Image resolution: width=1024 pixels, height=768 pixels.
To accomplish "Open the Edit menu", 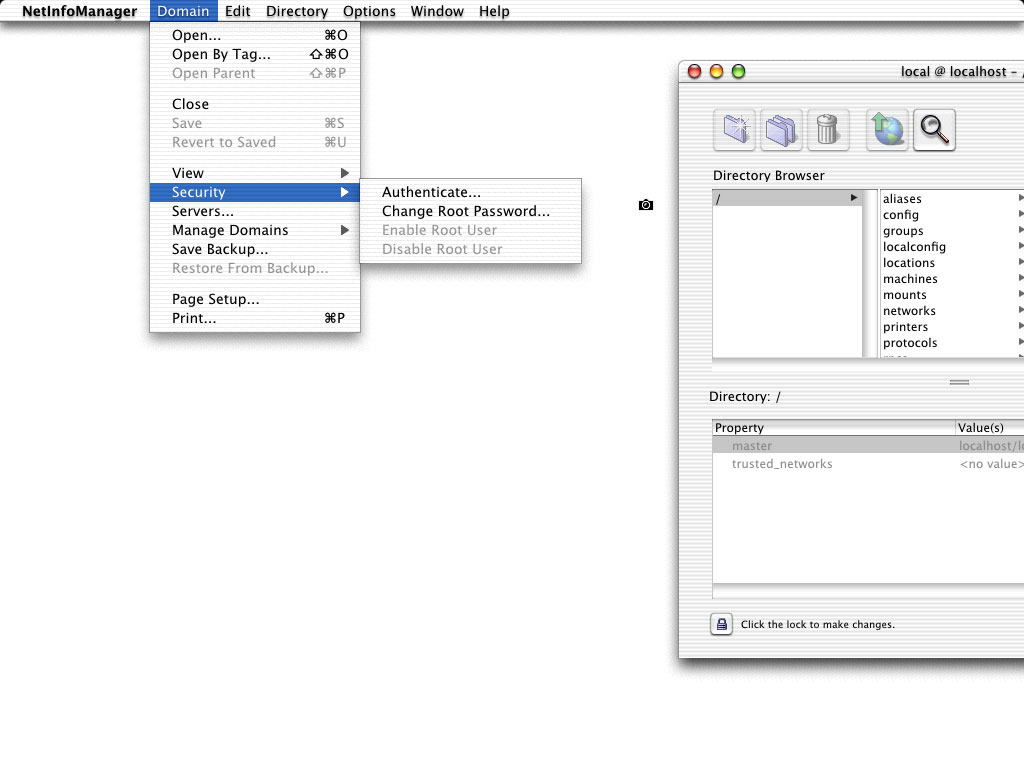I will (238, 11).
